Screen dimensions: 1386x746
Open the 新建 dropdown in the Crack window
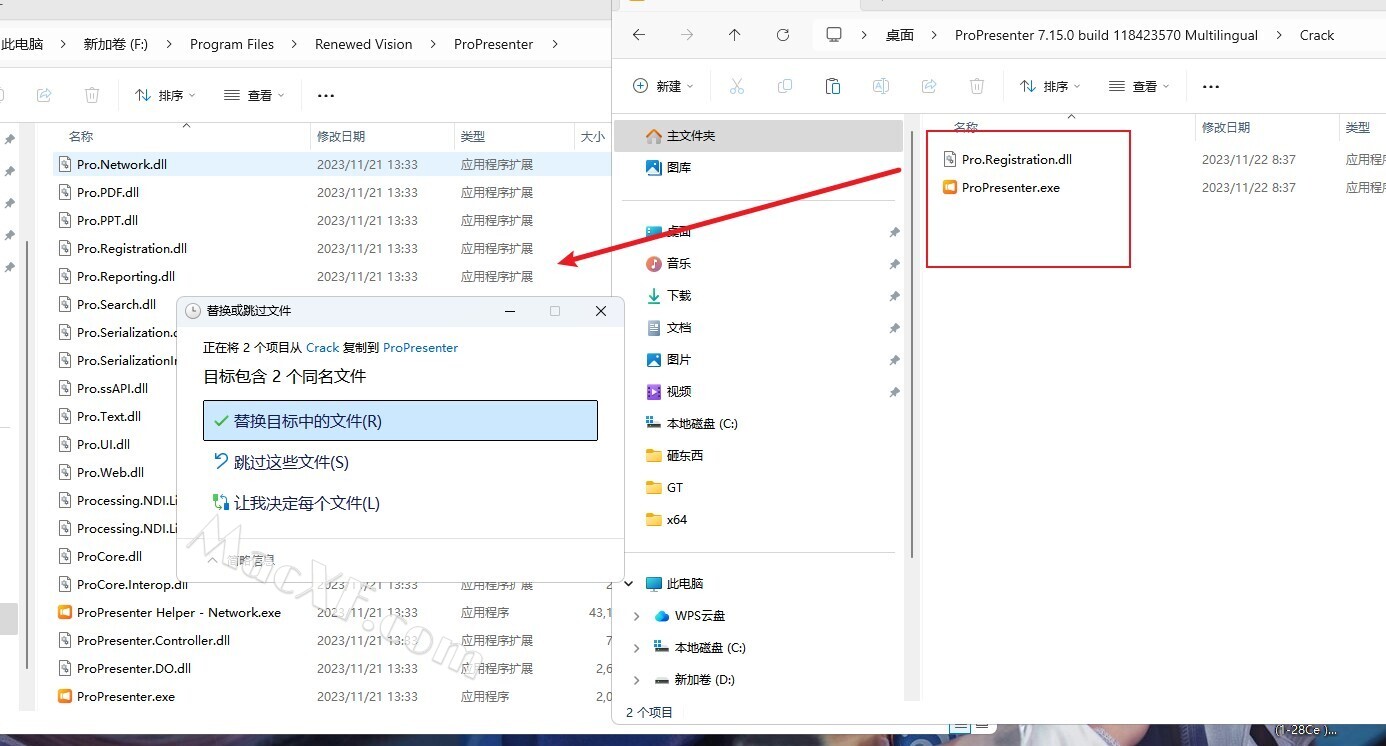tap(664, 87)
